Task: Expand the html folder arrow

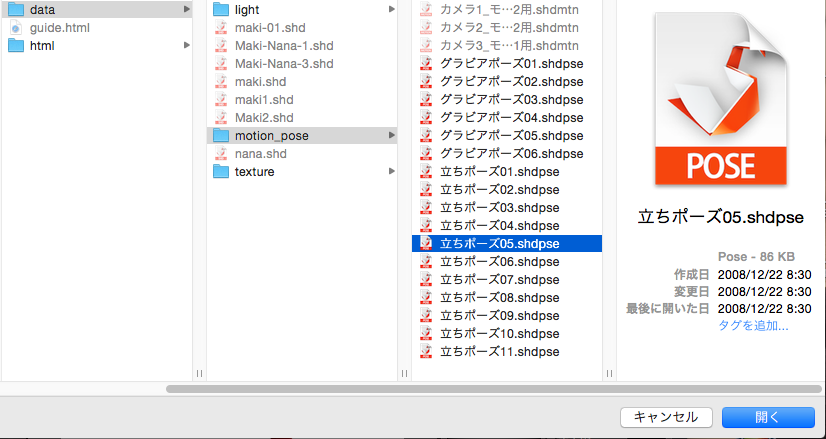Action: (x=186, y=46)
